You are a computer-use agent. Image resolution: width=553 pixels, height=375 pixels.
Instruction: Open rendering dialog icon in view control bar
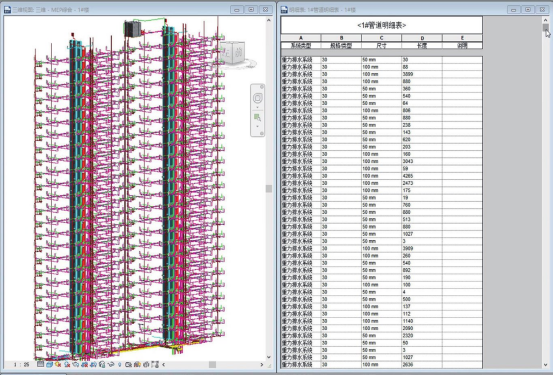point(76,364)
